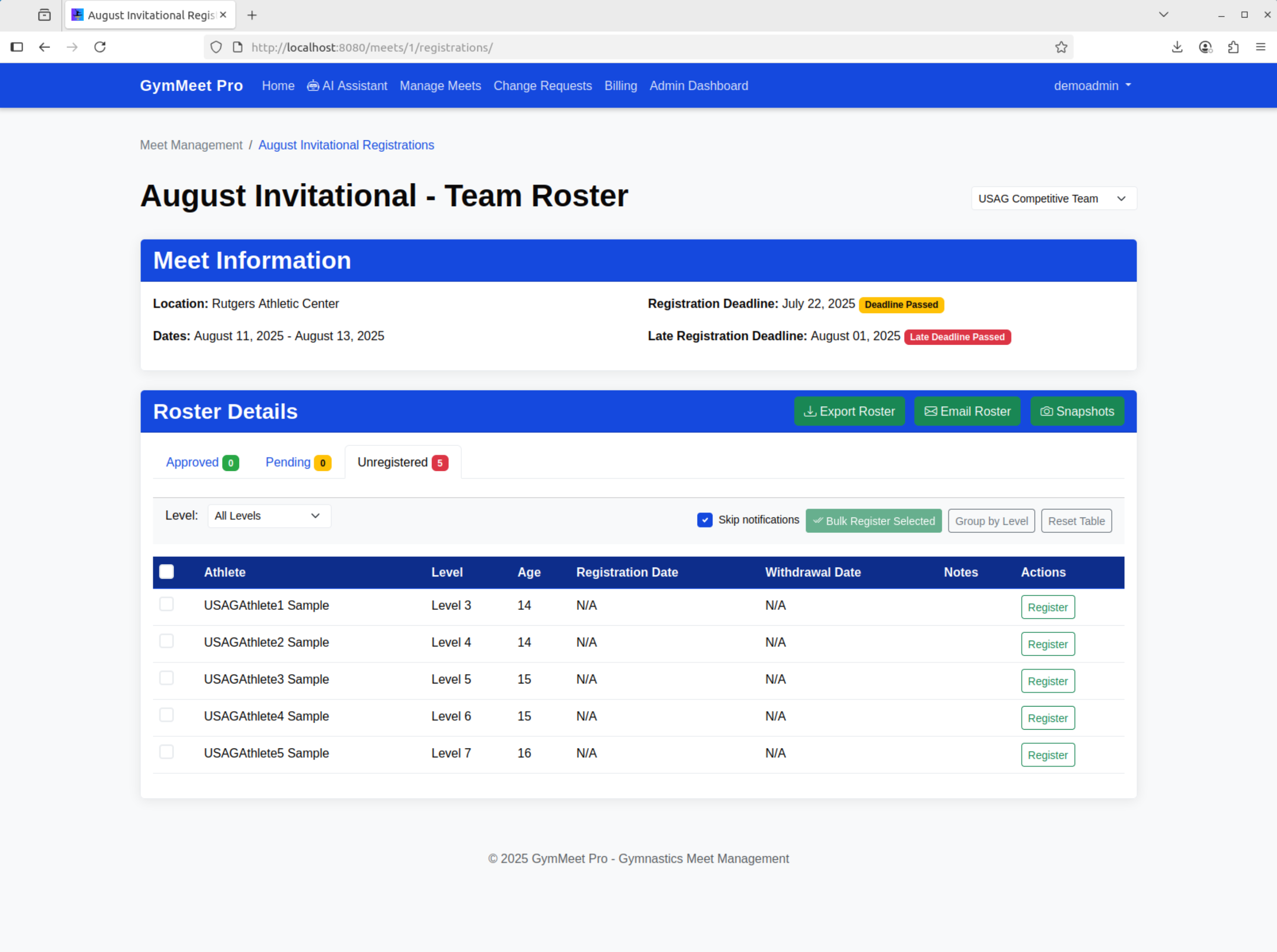Register USAGAthlete1 Sample
The height and width of the screenshot is (952, 1277).
1048,607
